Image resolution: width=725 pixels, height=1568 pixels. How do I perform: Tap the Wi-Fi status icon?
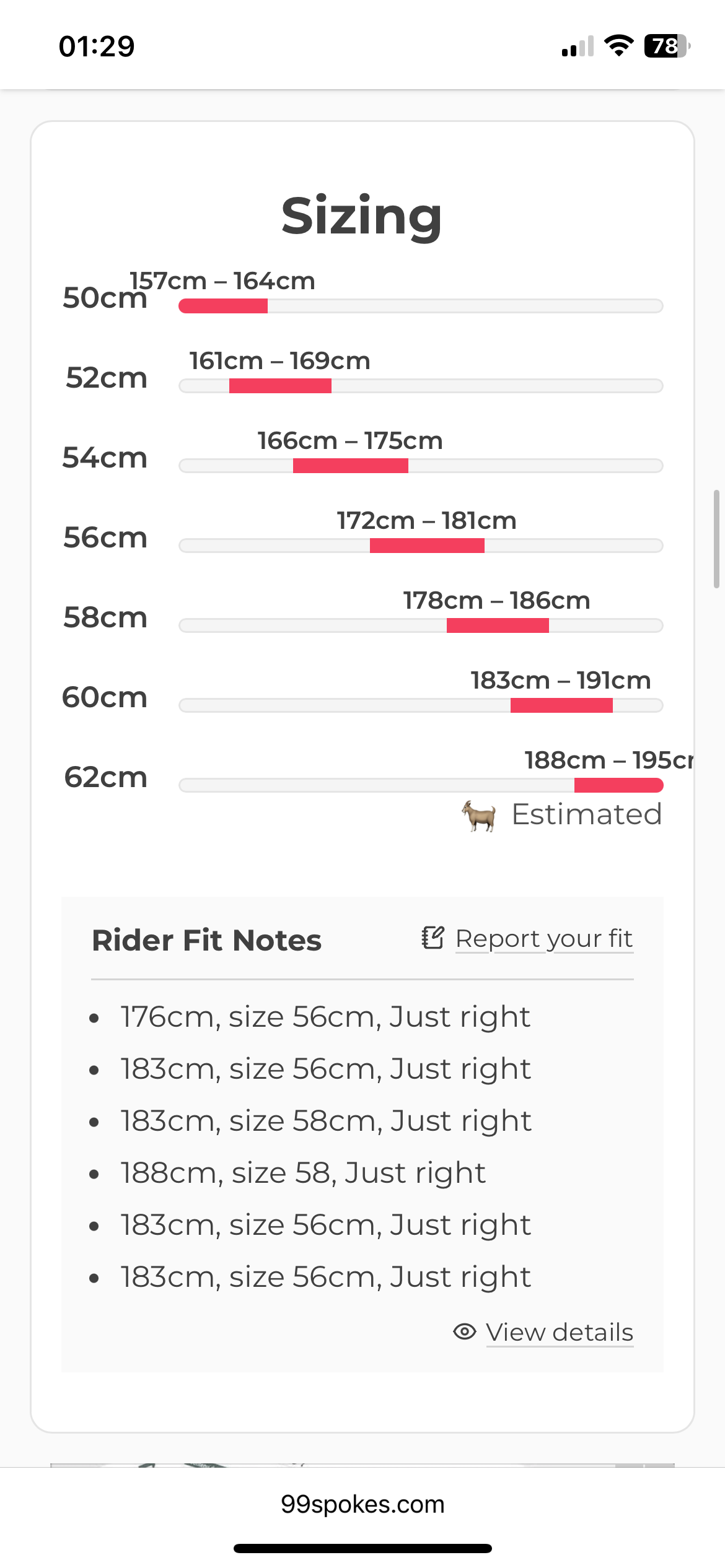(618, 46)
